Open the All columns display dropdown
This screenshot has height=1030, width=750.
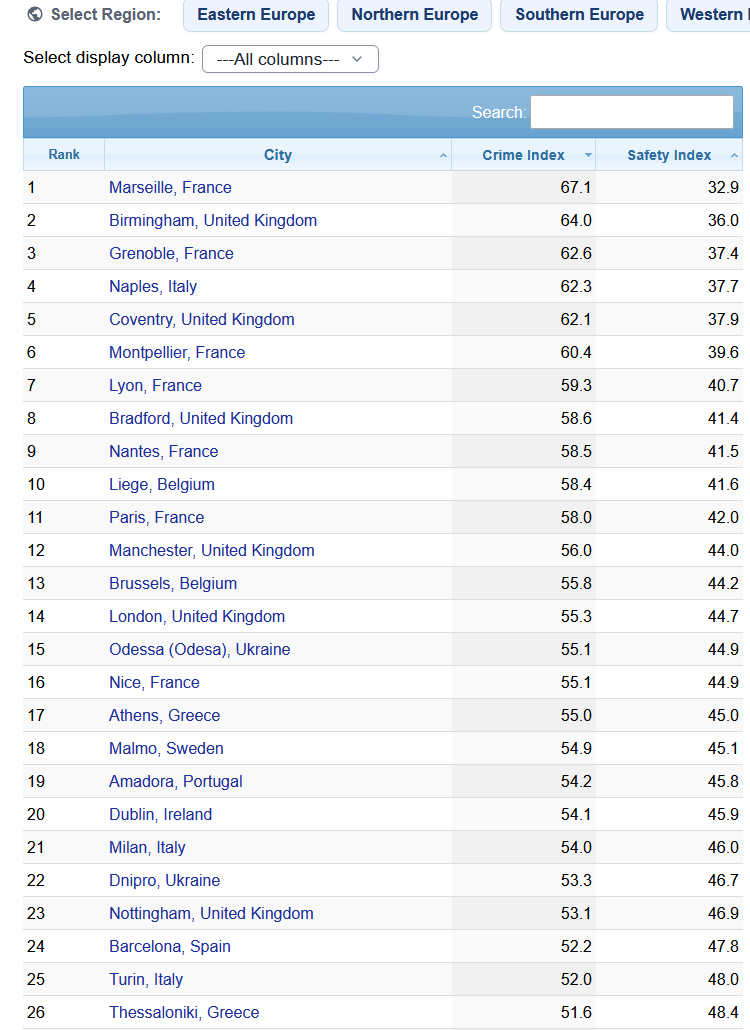tap(290, 59)
